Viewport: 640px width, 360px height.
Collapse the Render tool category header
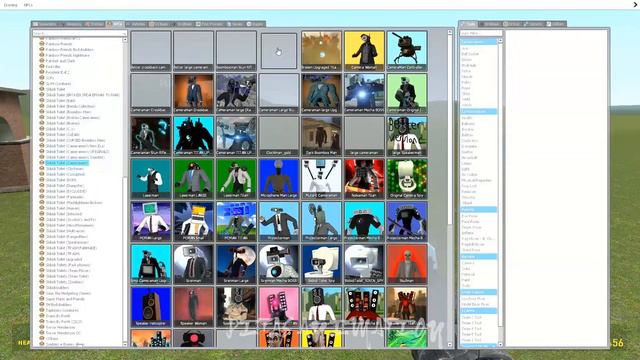[x=478, y=257]
